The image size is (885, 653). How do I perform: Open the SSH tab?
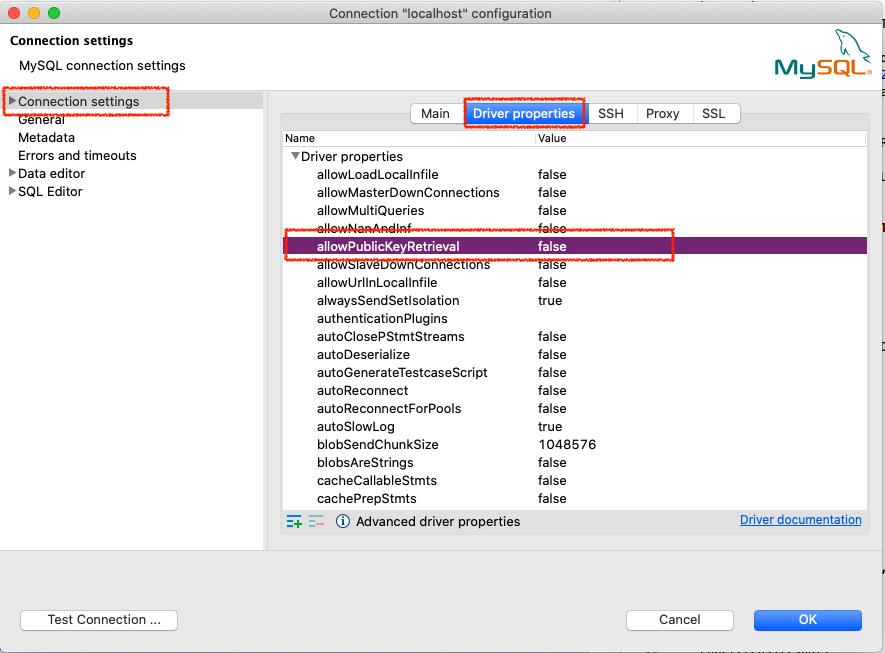tap(610, 114)
